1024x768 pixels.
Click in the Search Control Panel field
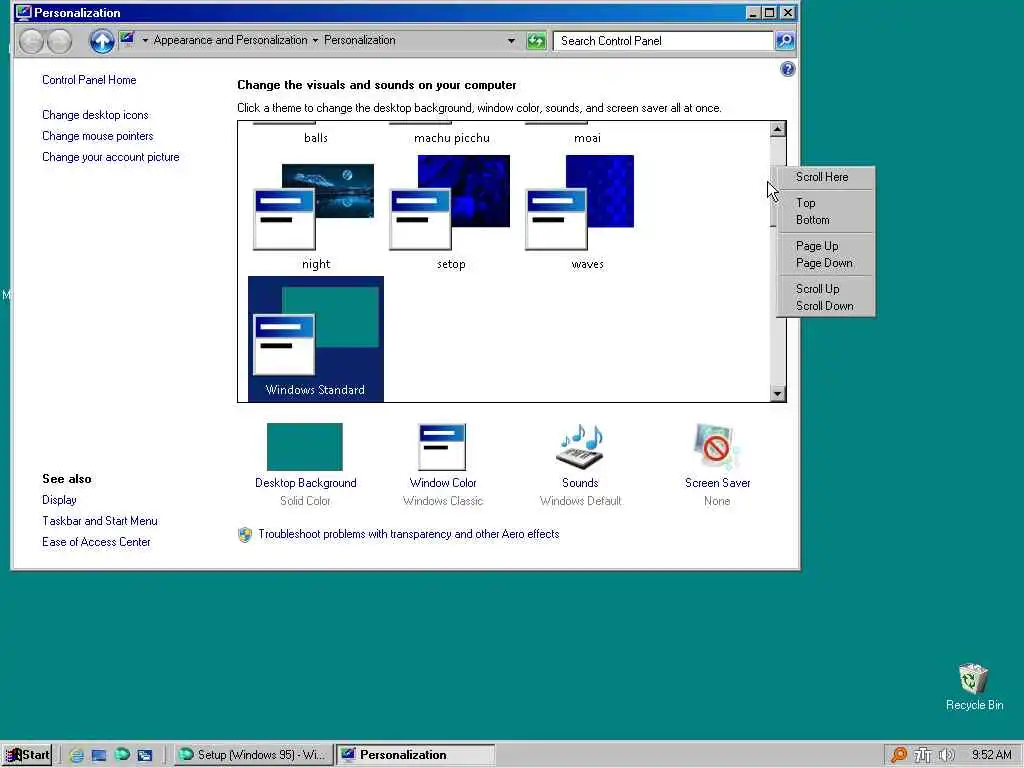663,41
